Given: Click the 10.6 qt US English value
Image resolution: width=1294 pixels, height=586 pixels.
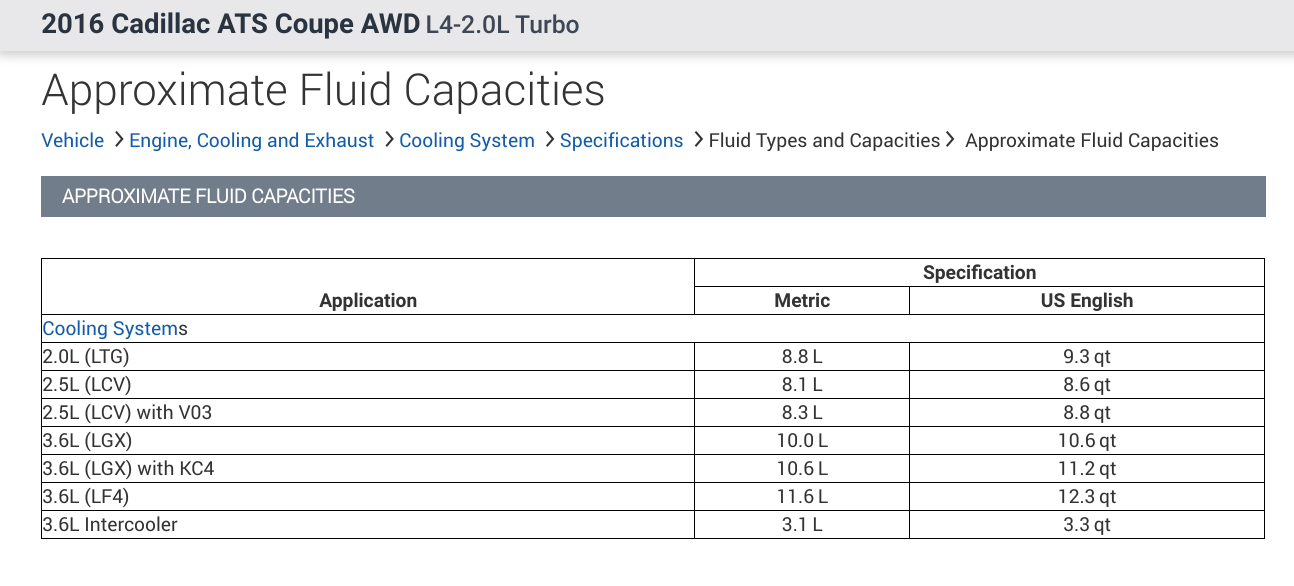Looking at the screenshot, I should click(1087, 440).
